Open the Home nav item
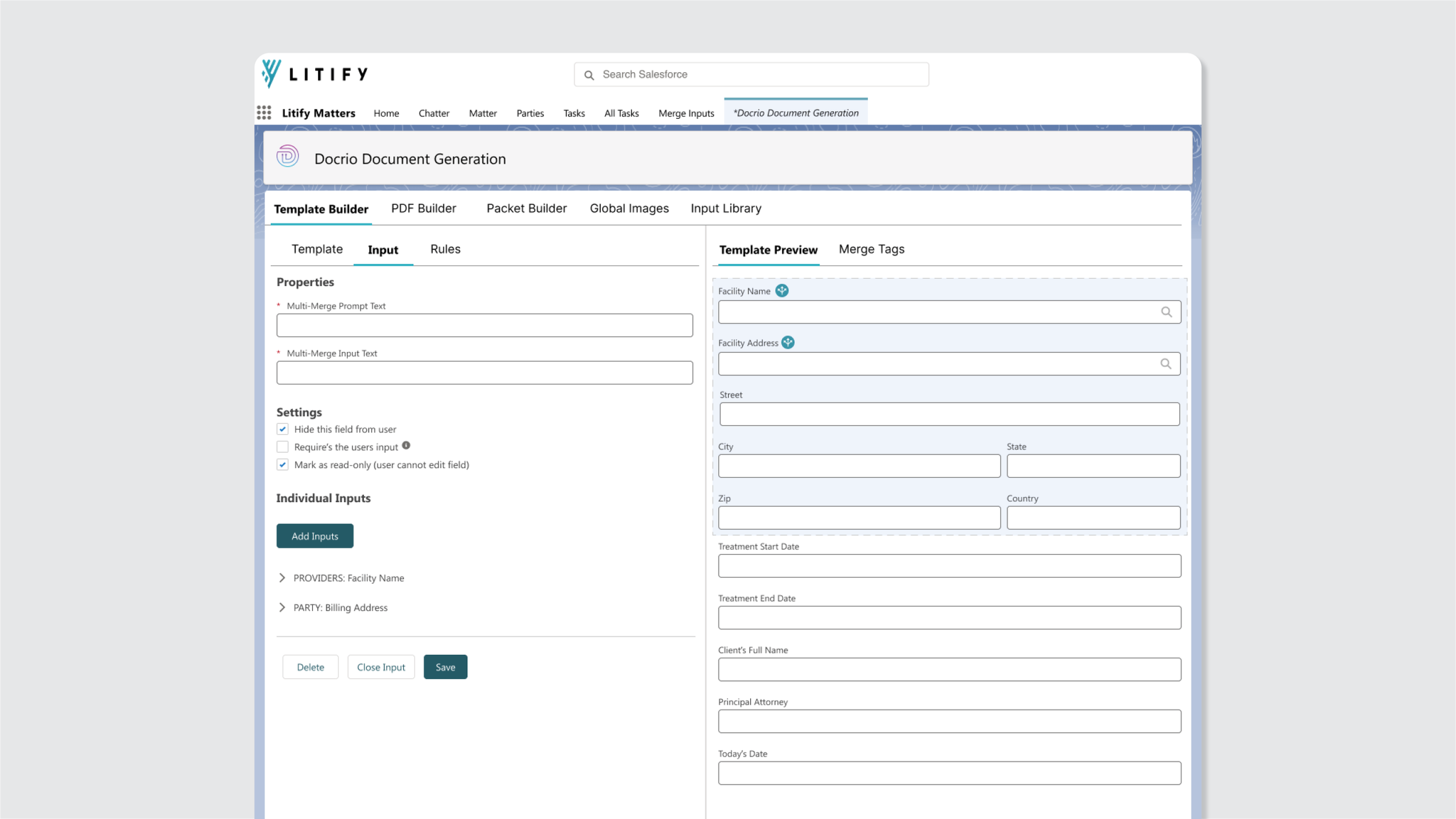The height and width of the screenshot is (819, 1456). [x=386, y=113]
